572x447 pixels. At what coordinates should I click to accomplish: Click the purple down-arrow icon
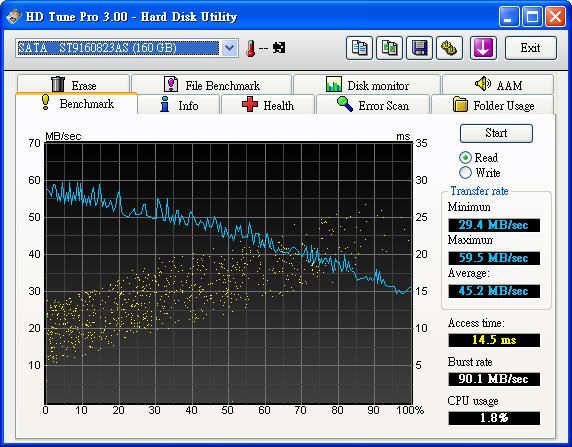(x=483, y=48)
